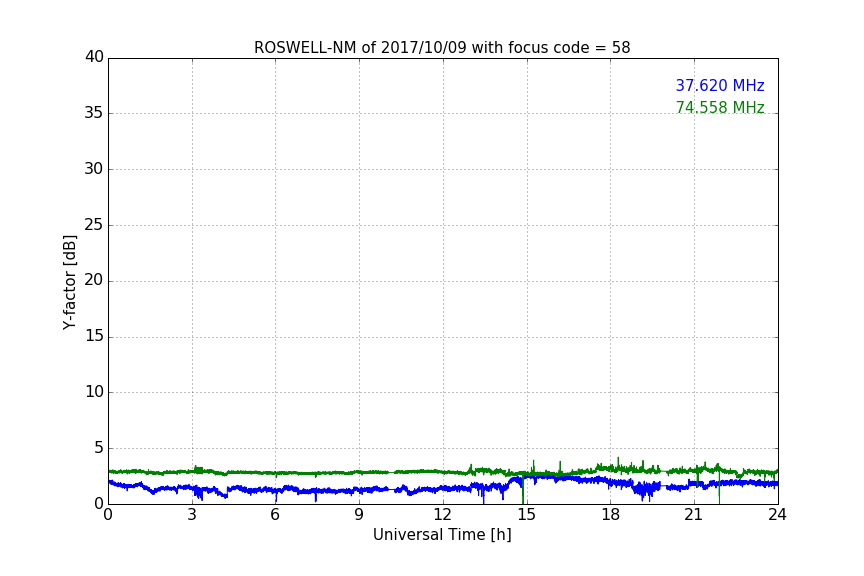Click the x-axis tick label '18'

[611, 515]
